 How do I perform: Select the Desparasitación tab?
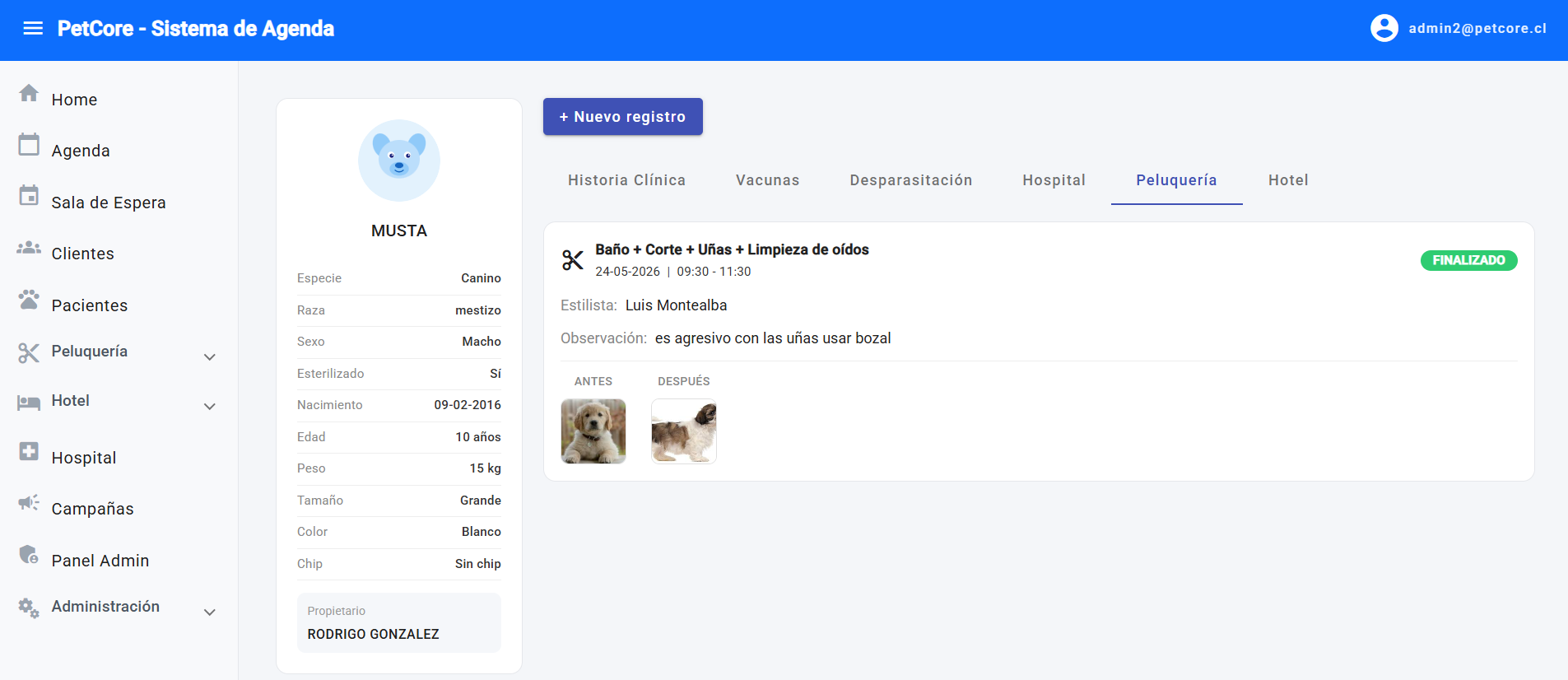pyautogui.click(x=911, y=180)
